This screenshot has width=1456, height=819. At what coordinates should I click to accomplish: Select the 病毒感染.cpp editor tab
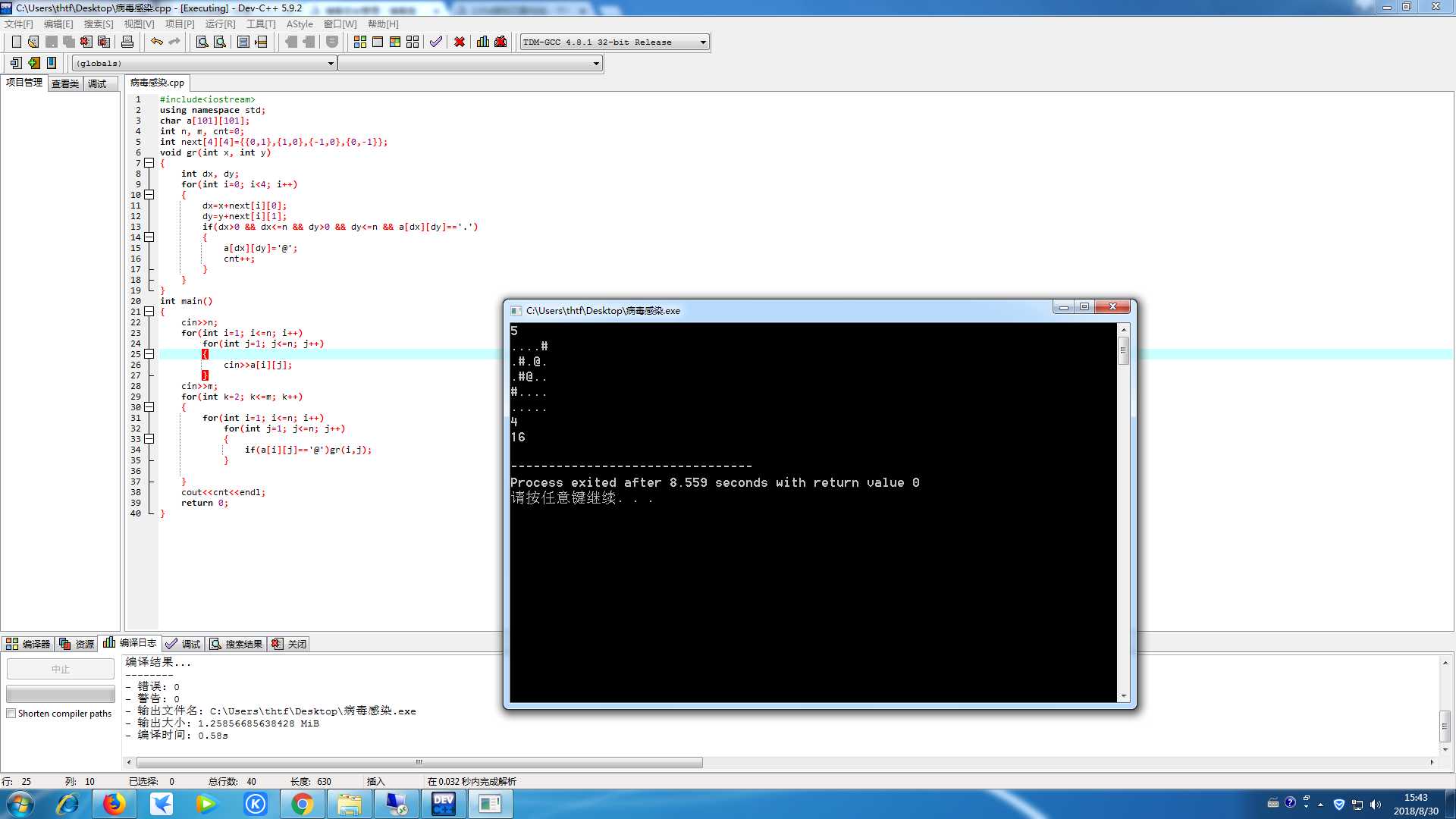click(x=157, y=83)
